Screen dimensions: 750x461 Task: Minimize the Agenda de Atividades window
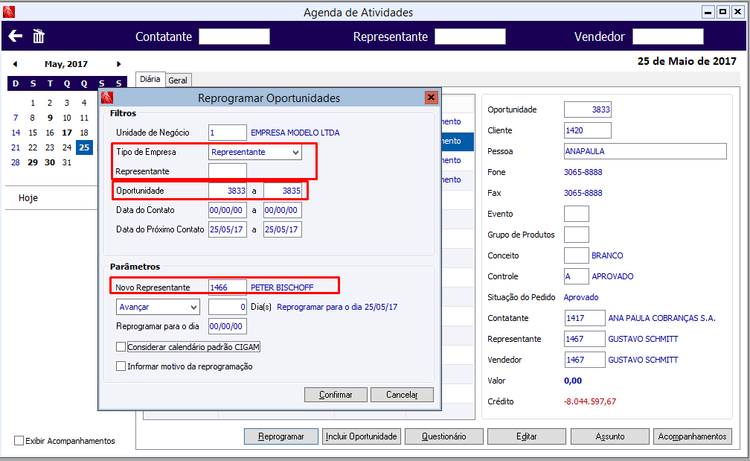tap(708, 12)
